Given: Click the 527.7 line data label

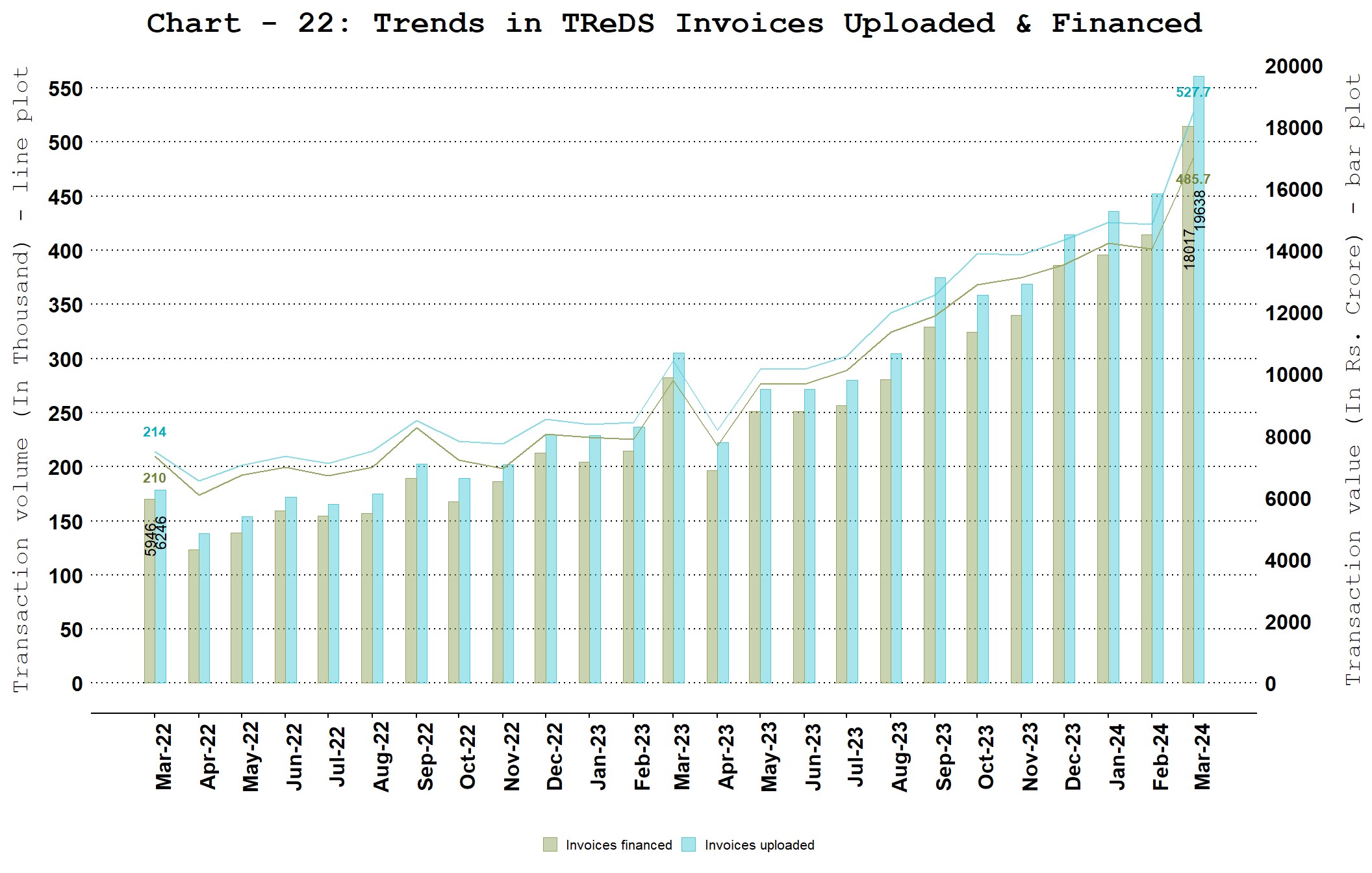Looking at the screenshot, I should click(x=1193, y=92).
